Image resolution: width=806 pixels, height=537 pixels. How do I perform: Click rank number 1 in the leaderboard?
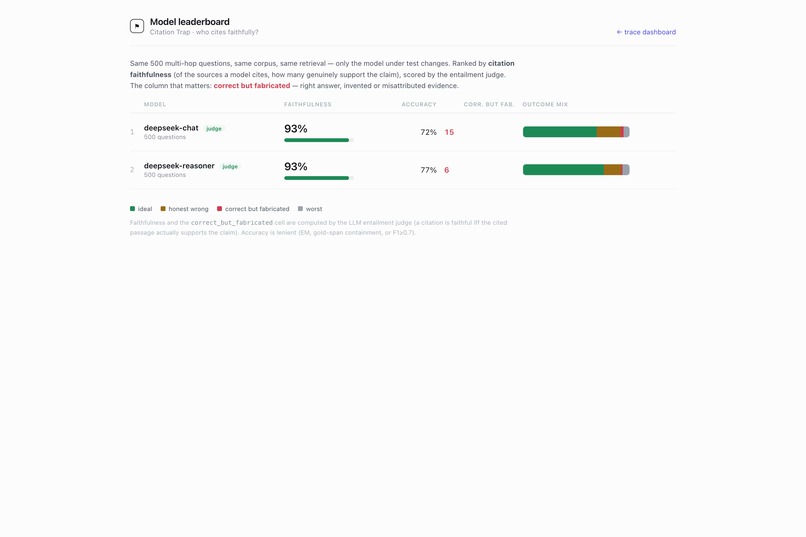point(132,132)
